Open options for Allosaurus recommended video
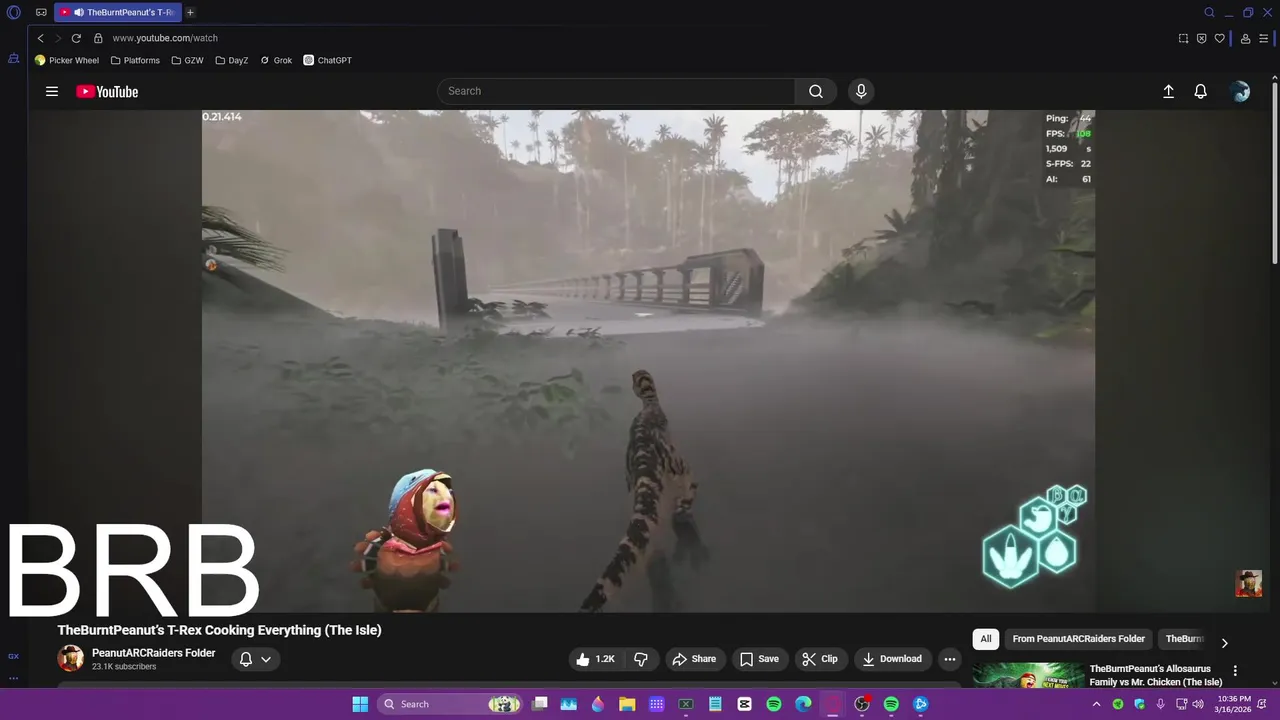The height and width of the screenshot is (720, 1280). click(1235, 671)
